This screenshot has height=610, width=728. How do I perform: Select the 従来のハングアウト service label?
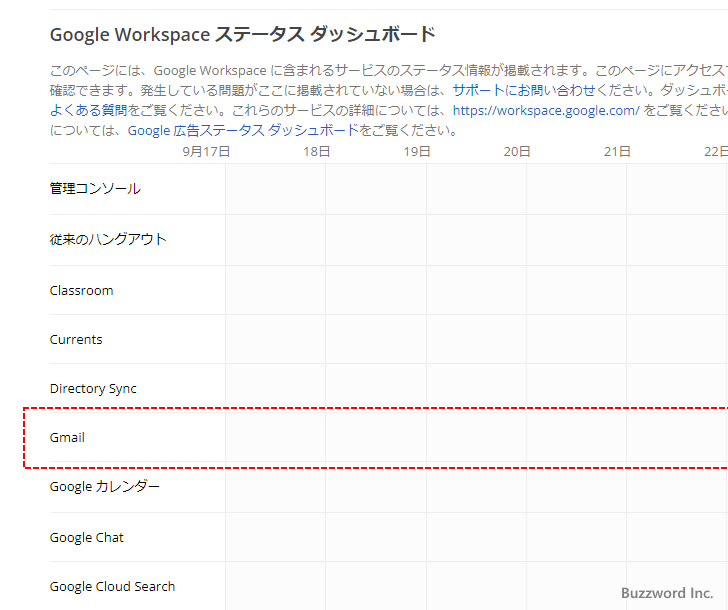coord(108,240)
